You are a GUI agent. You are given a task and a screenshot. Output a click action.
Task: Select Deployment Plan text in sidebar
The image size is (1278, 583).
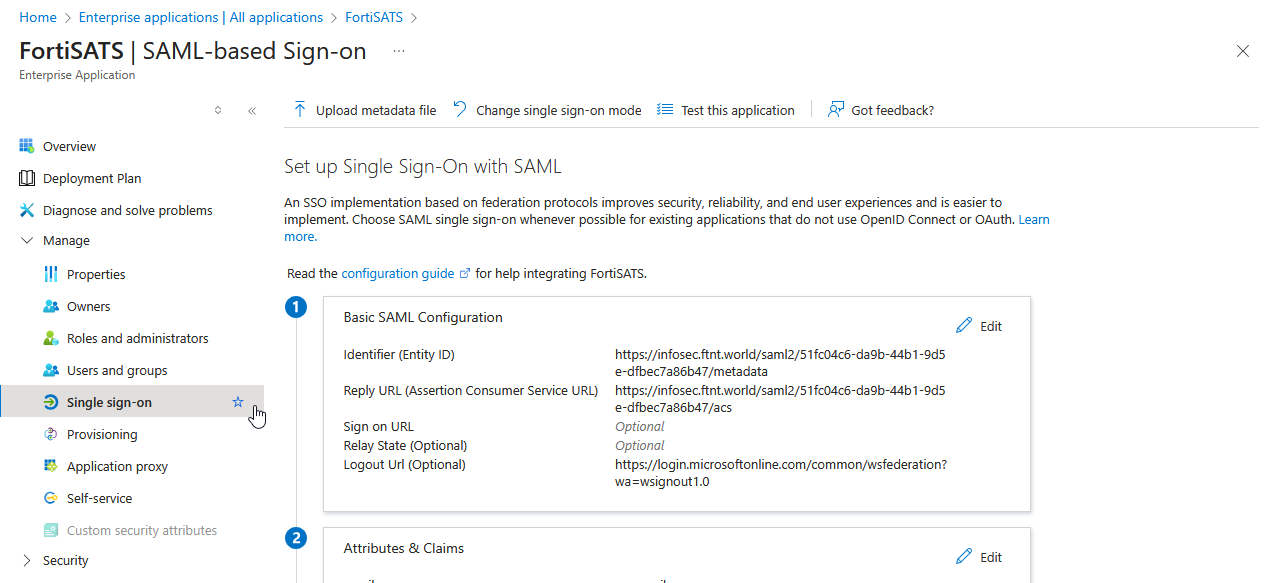[92, 179]
